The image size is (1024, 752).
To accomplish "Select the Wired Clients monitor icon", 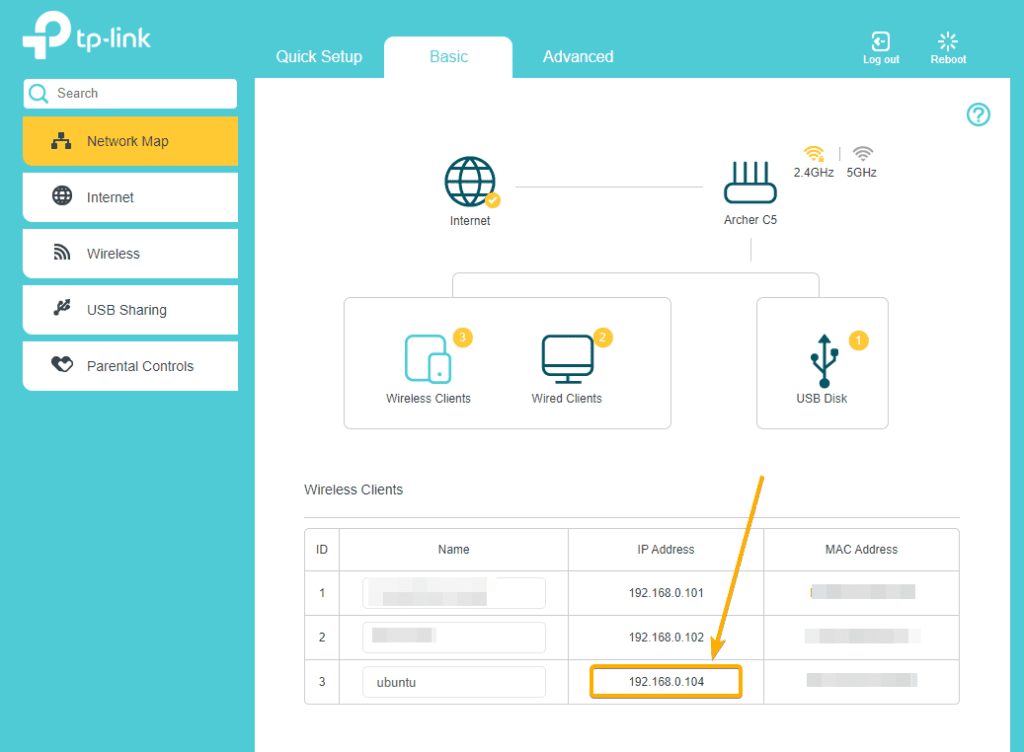I will coord(567,358).
